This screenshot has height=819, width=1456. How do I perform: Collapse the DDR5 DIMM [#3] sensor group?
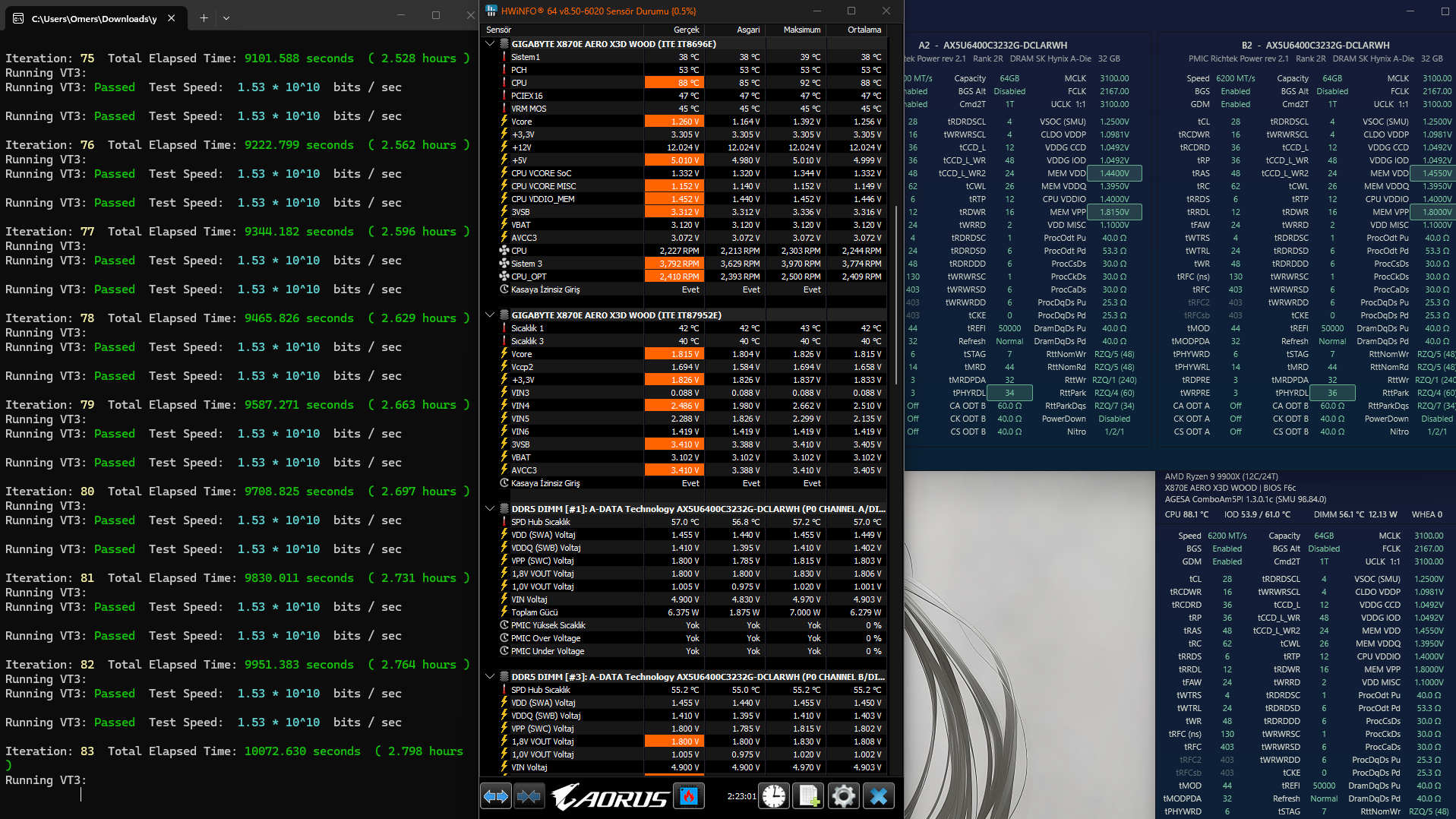pyautogui.click(x=490, y=677)
